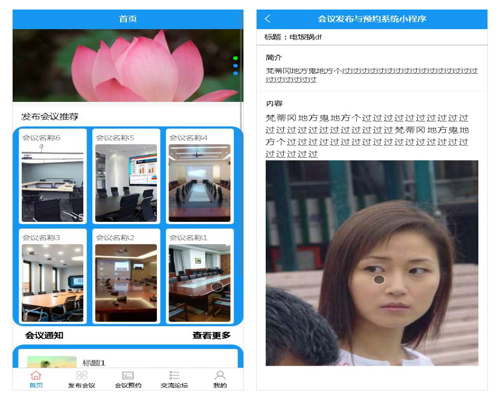Click the 会议通知 section heading

pos(44,335)
